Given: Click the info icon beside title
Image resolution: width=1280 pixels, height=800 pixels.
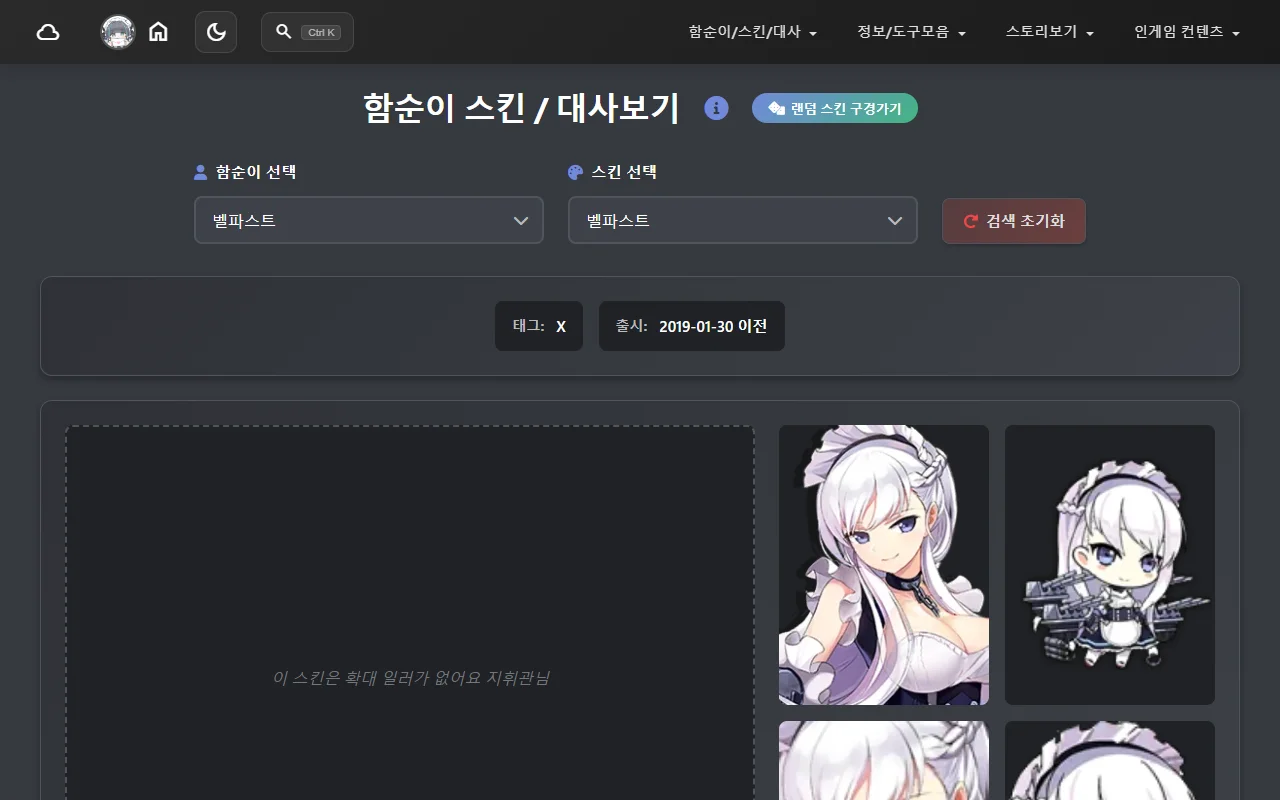Looking at the screenshot, I should pos(716,108).
